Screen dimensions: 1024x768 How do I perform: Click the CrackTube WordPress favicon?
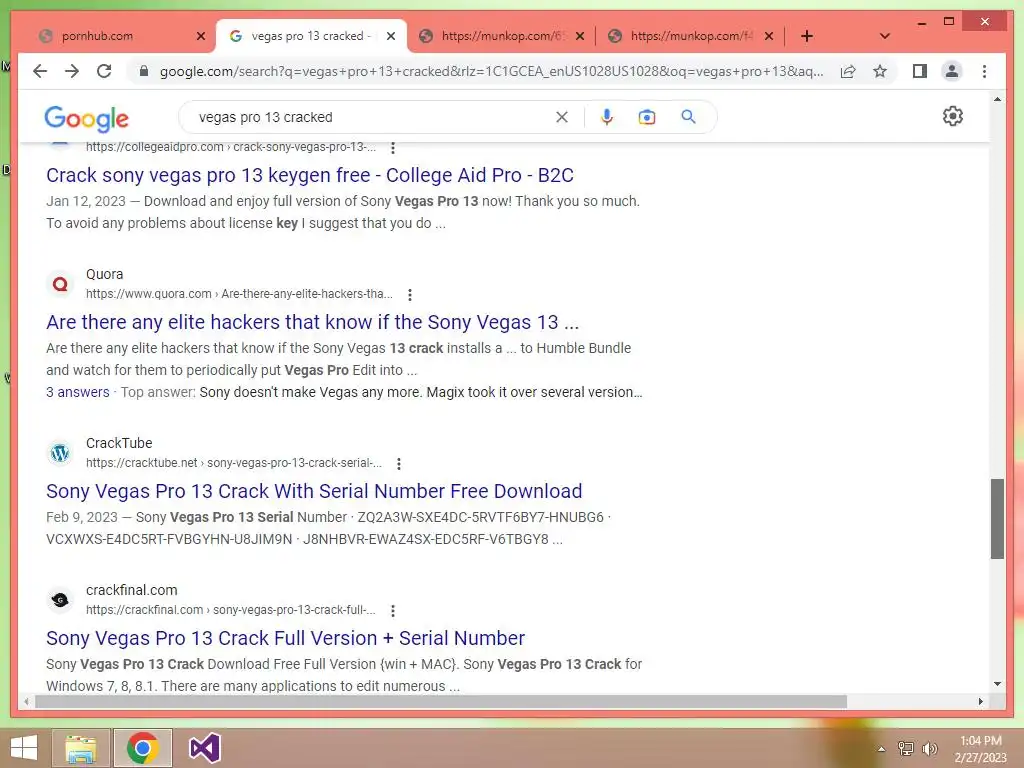(60, 453)
